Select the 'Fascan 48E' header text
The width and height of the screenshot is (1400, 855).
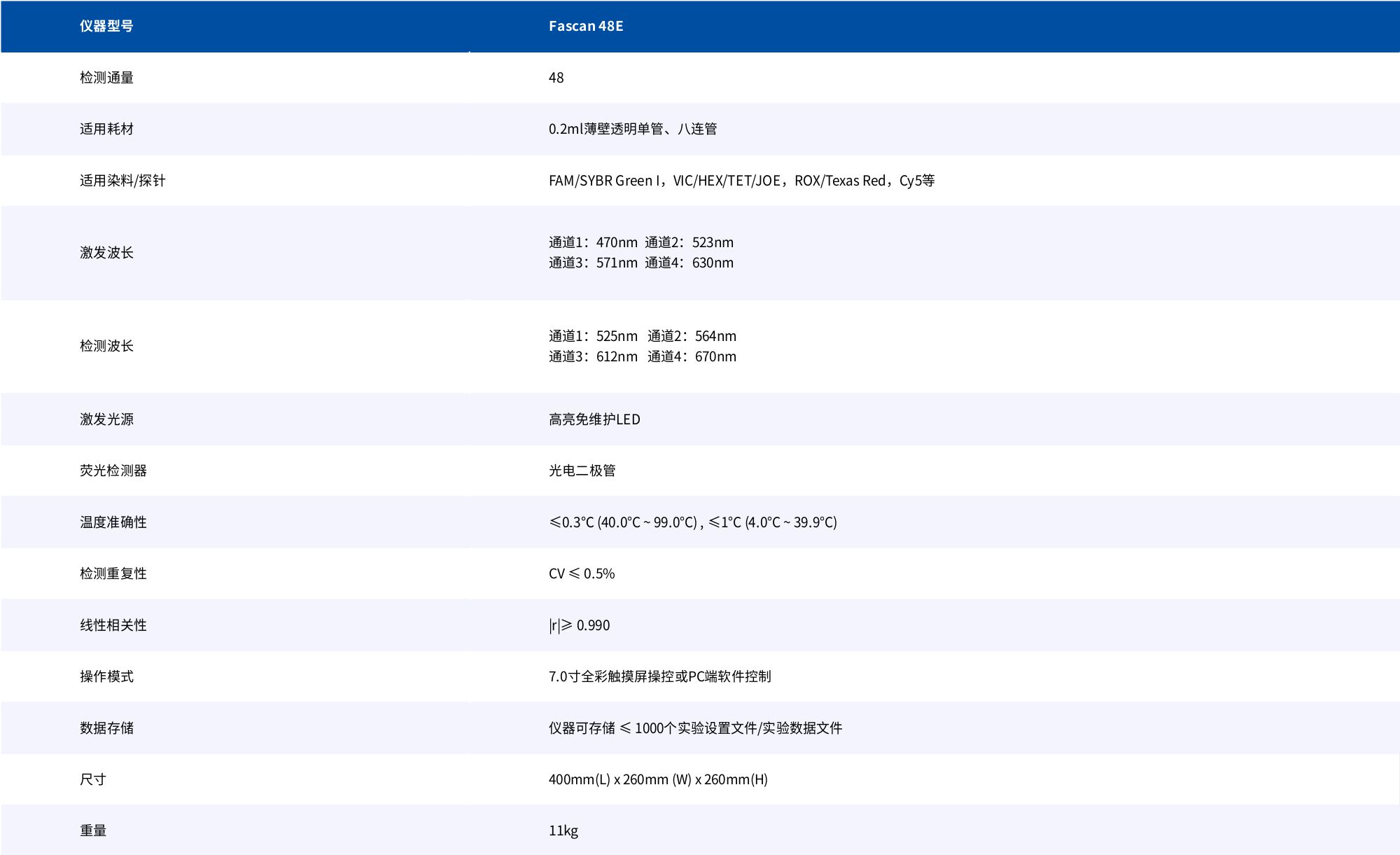coord(586,26)
